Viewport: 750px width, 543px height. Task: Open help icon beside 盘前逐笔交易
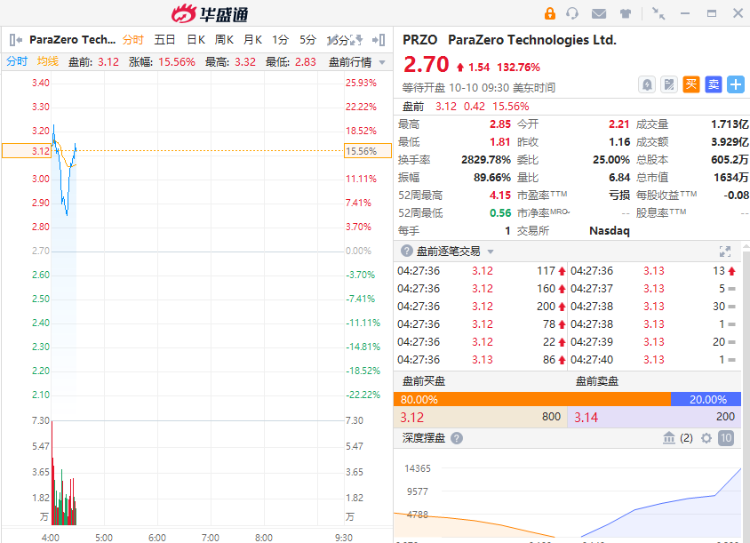[407, 251]
